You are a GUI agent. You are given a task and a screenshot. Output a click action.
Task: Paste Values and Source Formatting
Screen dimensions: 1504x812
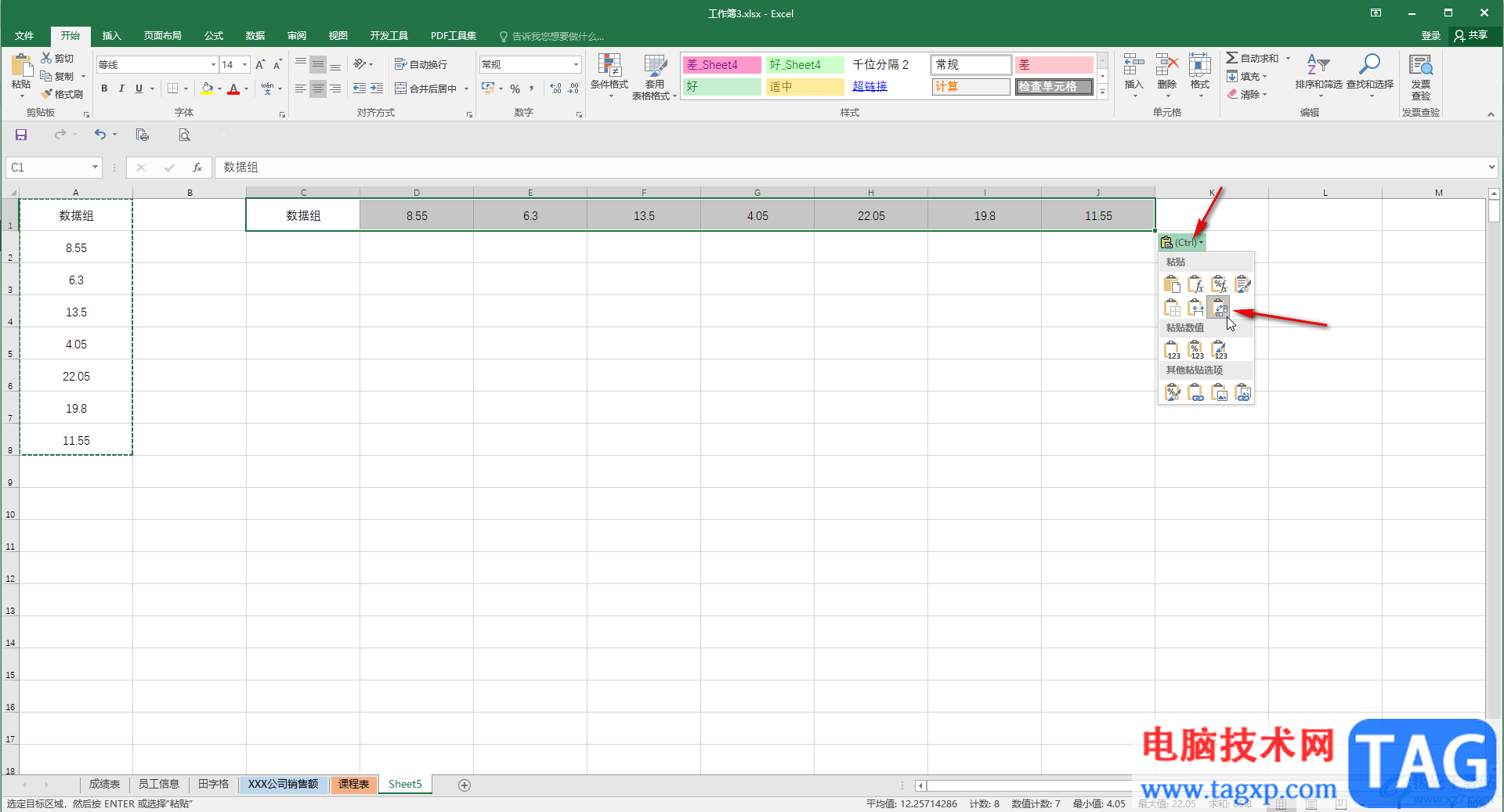point(1219,349)
